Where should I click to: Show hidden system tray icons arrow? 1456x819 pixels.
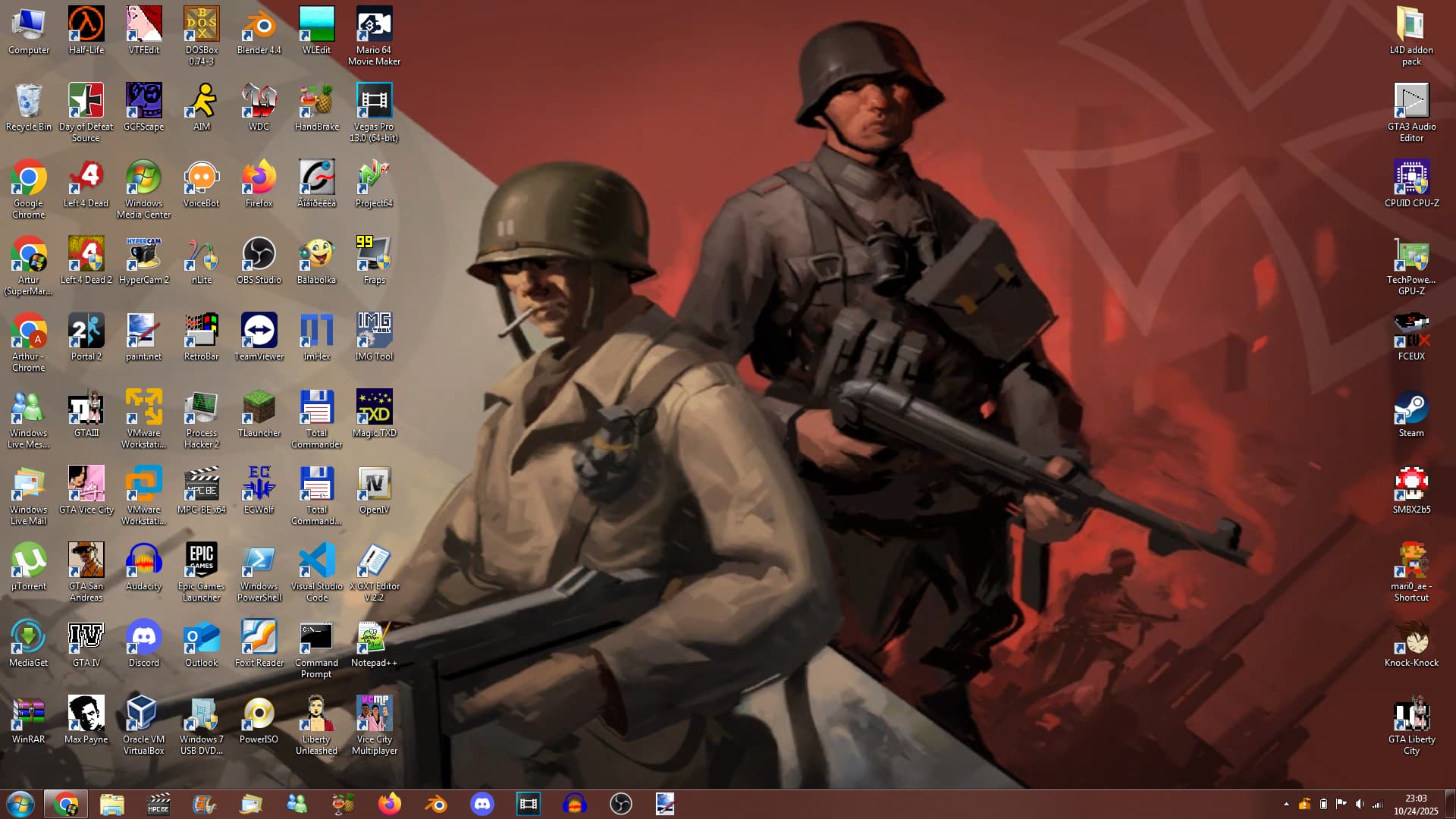click(x=1286, y=804)
